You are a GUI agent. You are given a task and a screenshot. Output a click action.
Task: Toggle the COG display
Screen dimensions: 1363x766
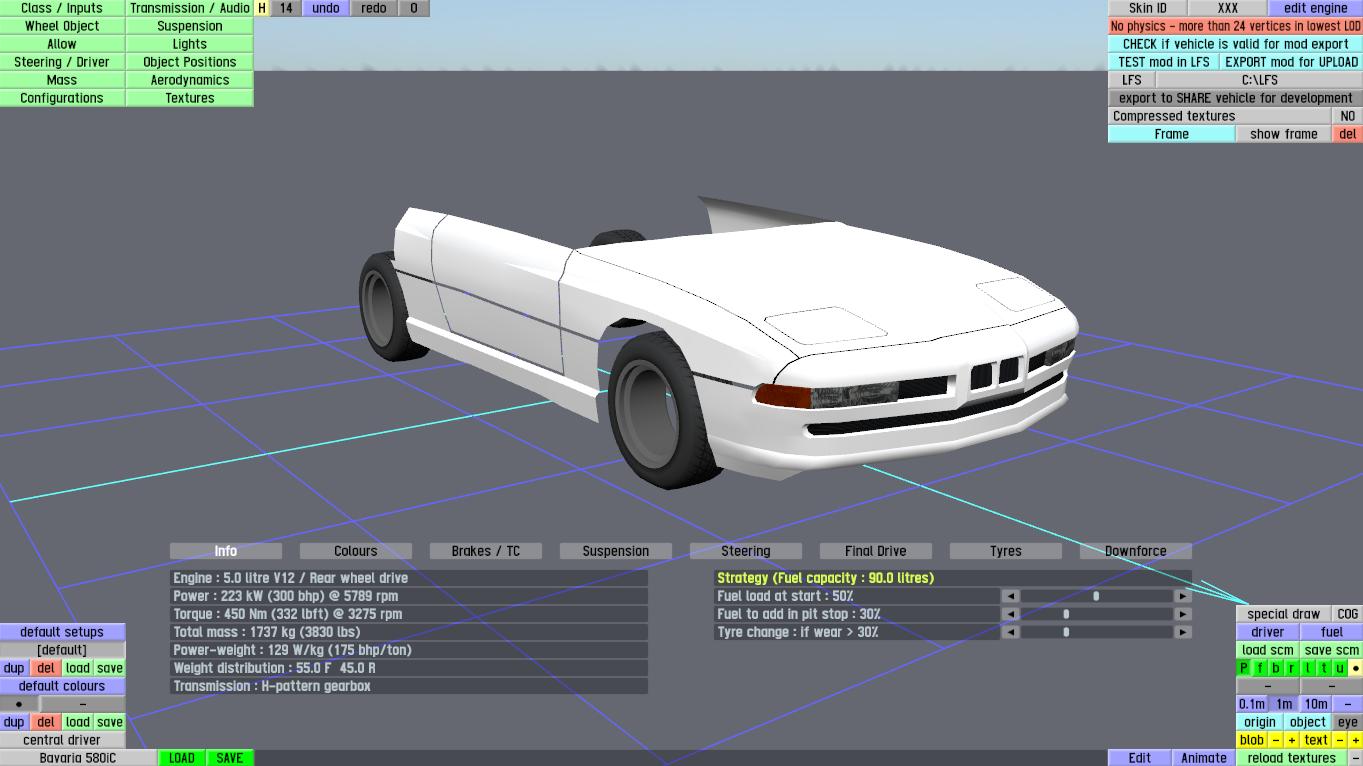coord(1348,614)
